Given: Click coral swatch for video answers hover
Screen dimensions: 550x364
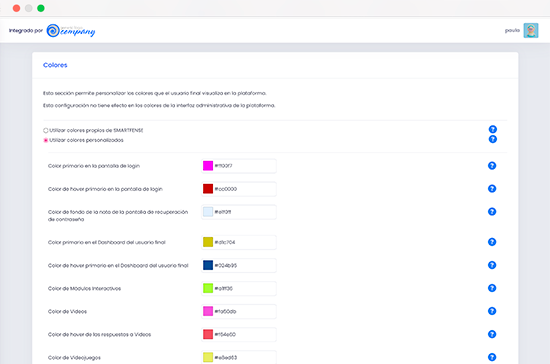Looking at the screenshot, I should coord(208,334).
